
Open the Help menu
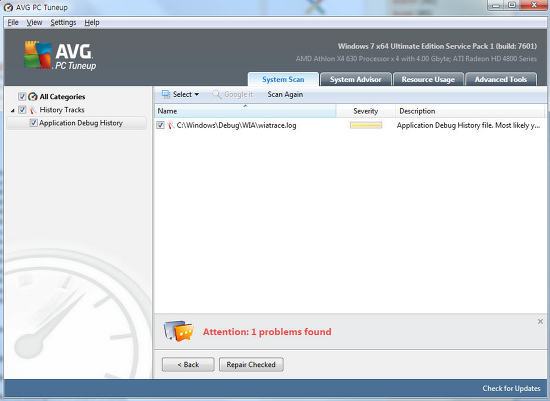92,22
